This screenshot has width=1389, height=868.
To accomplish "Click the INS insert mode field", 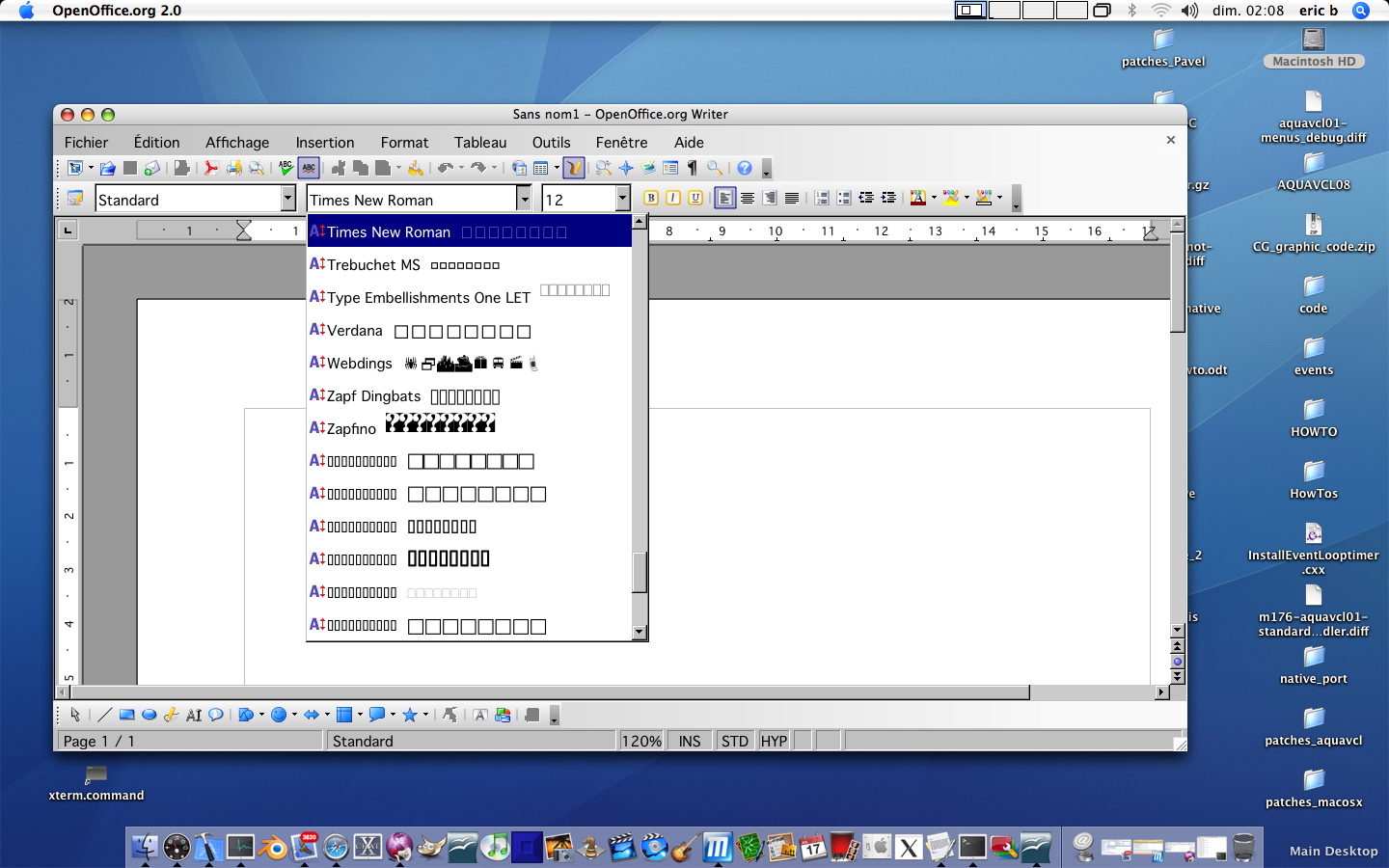I will click(x=690, y=741).
